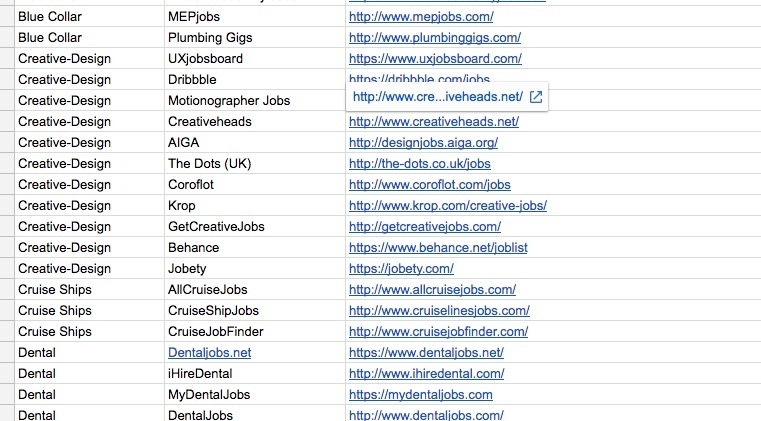Click the coroflot.com jobs link
Viewport: 761px width, 421px height.
click(x=429, y=185)
